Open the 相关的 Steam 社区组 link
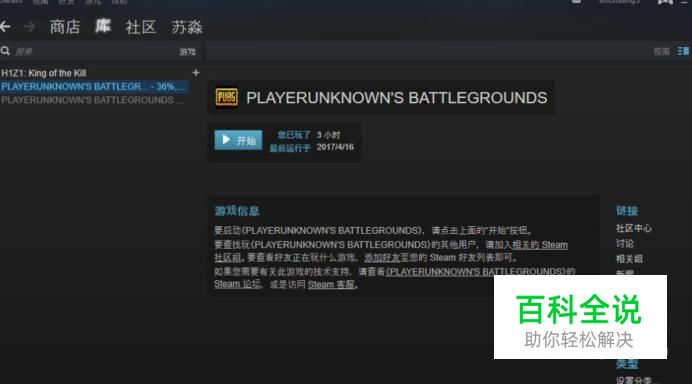692x384 pixels. (540, 245)
